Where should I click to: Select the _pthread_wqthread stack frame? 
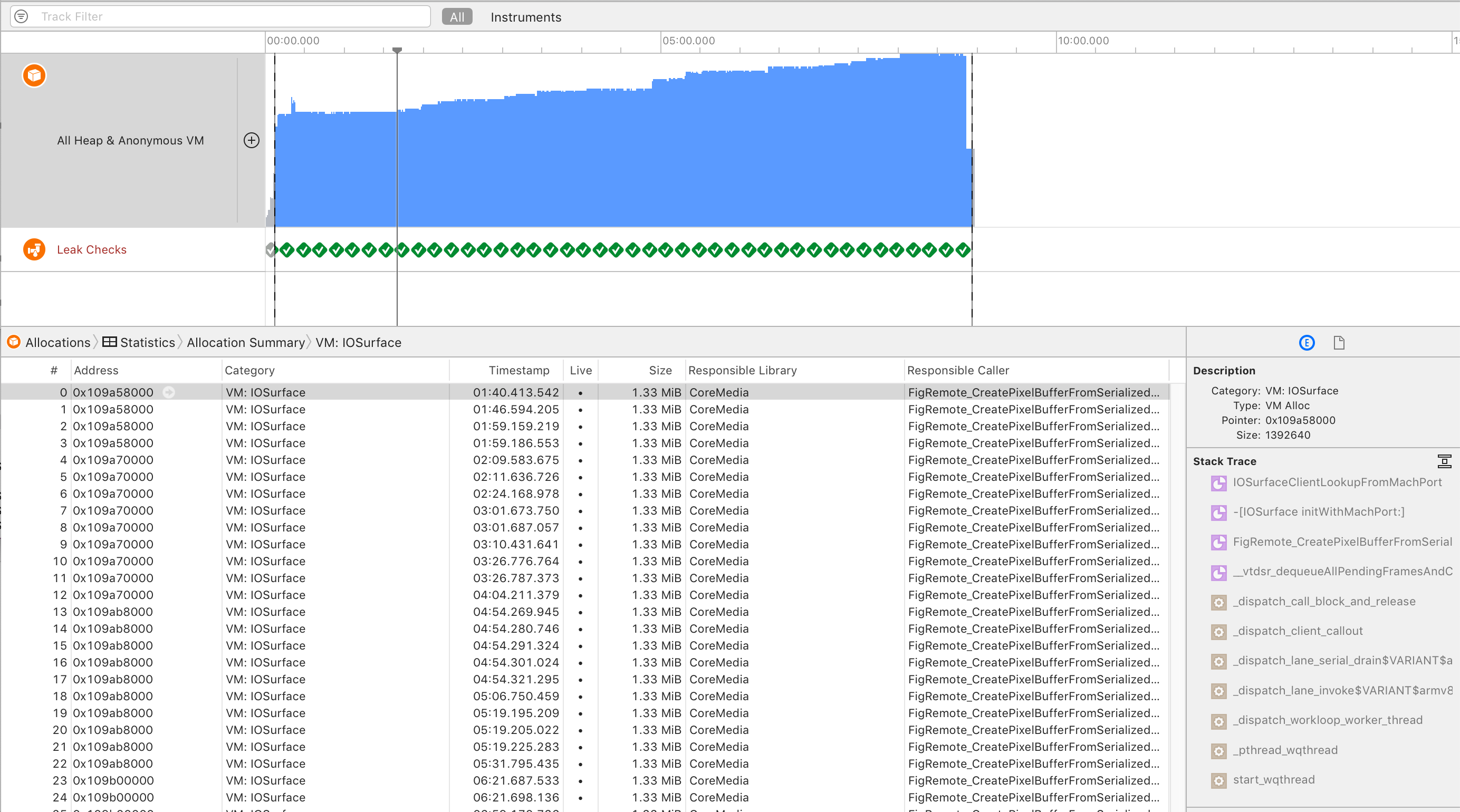(1285, 750)
